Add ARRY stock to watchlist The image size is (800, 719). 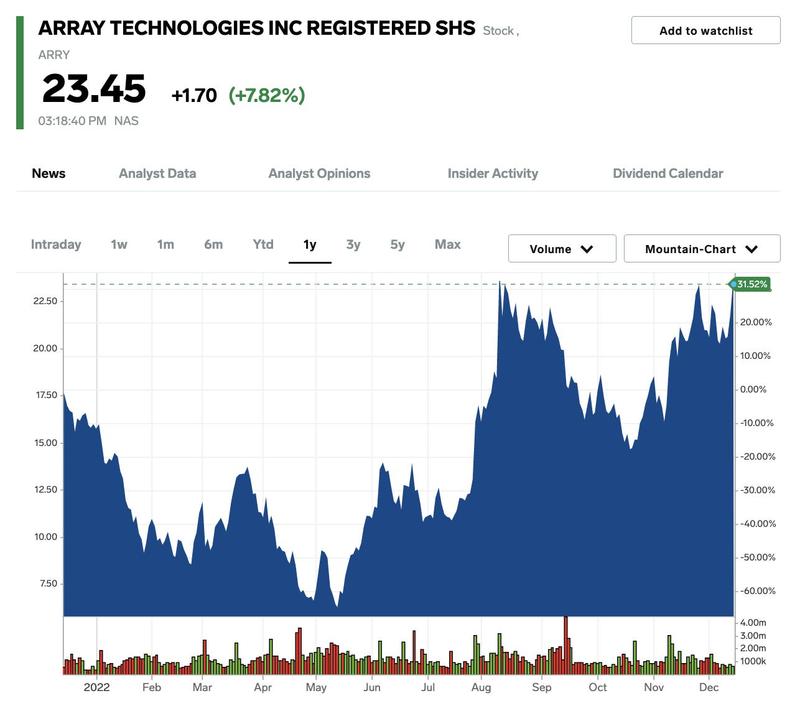[x=705, y=31]
